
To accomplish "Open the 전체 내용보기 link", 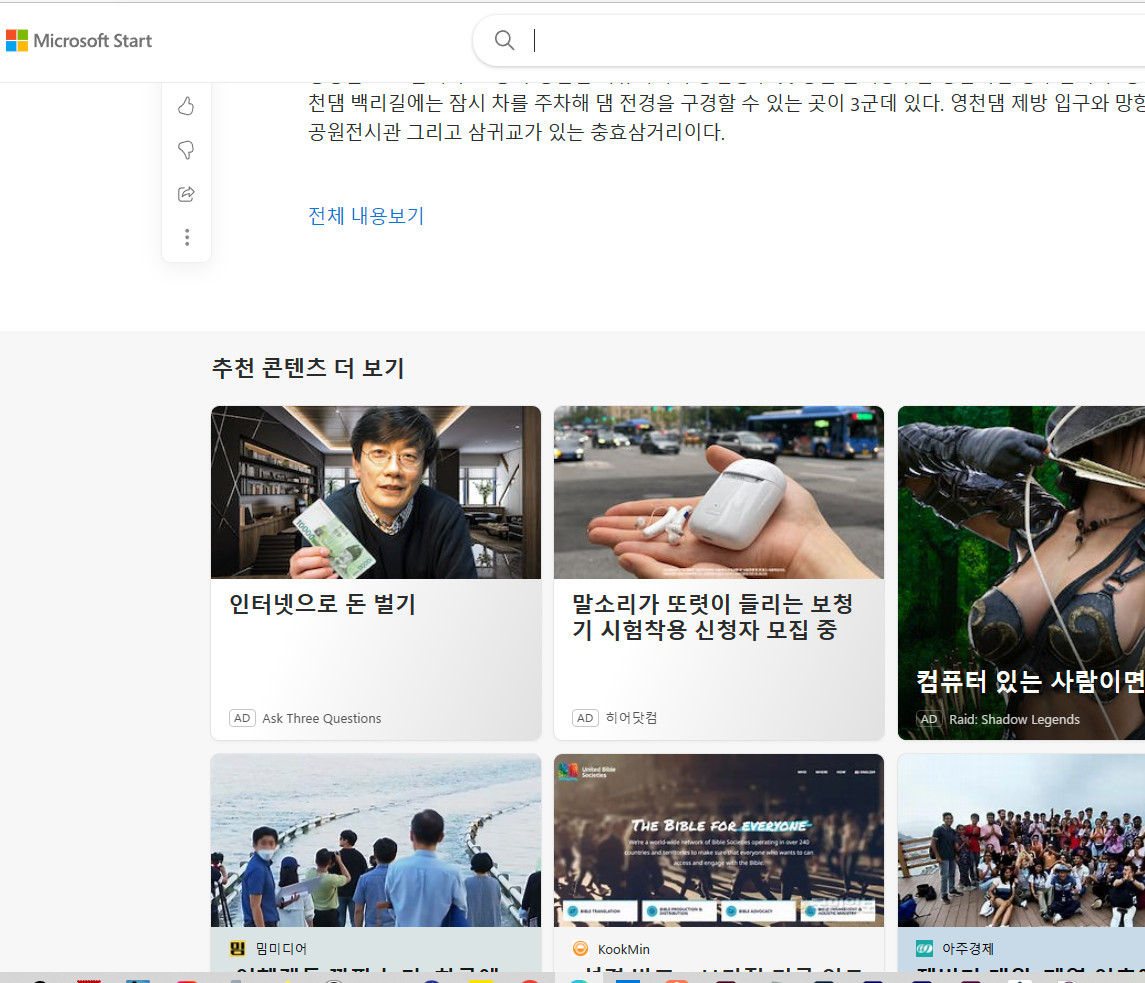I will tap(366, 216).
